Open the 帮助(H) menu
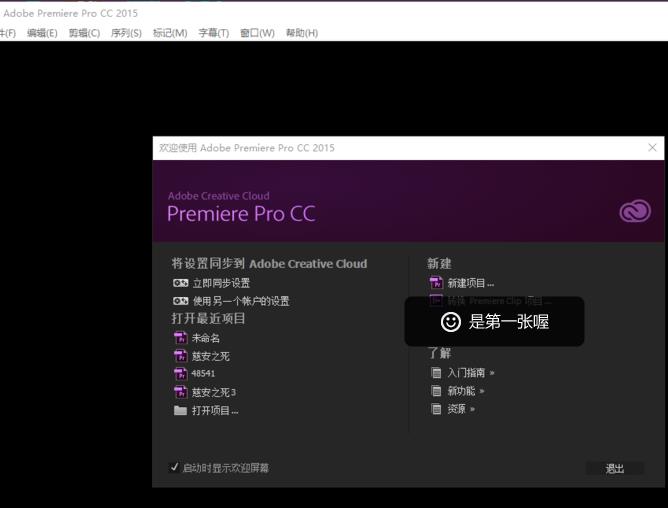This screenshot has width=668, height=508. [x=302, y=33]
